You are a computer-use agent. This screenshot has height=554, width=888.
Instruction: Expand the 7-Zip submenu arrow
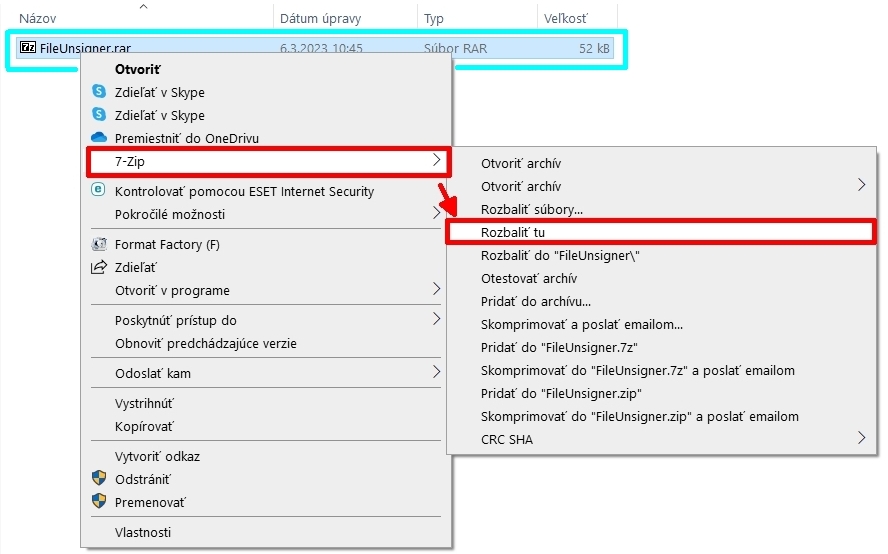pos(436,159)
